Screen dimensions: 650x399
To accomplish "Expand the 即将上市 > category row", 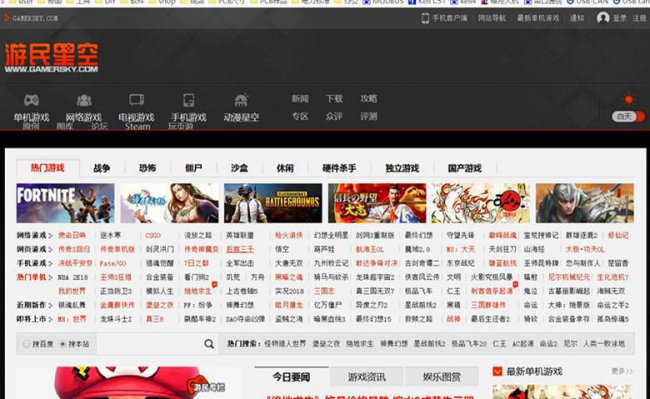I will (34, 319).
